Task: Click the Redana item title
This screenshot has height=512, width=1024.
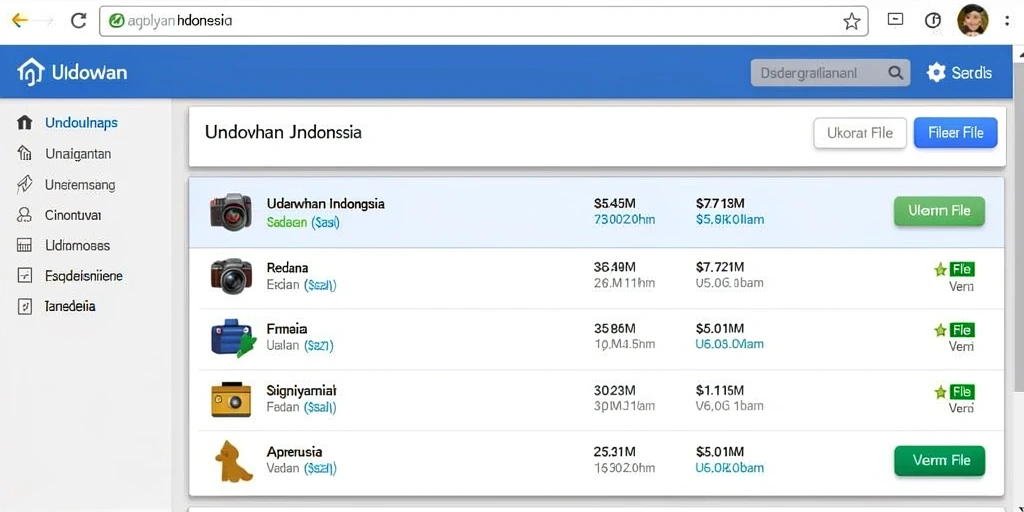Action: click(x=287, y=268)
